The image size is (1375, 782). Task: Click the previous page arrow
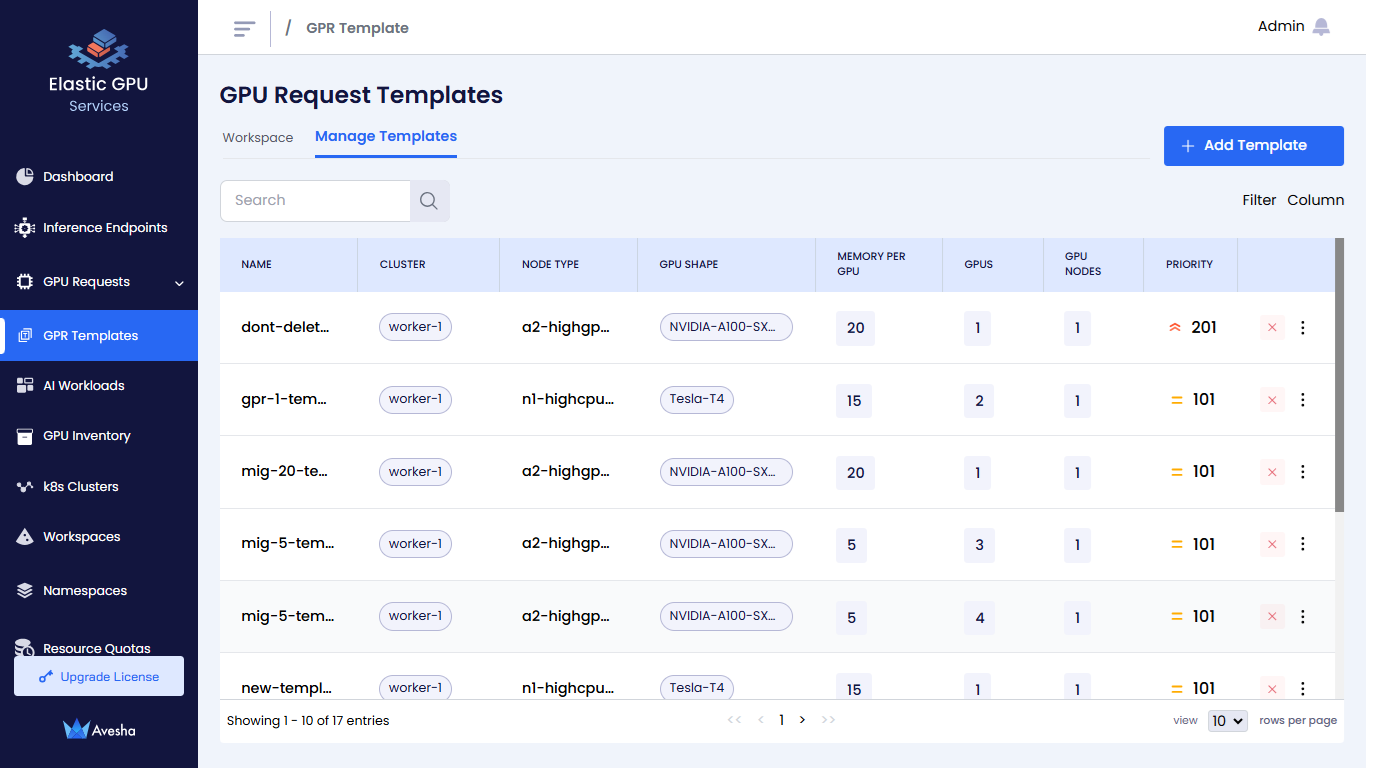pos(760,720)
